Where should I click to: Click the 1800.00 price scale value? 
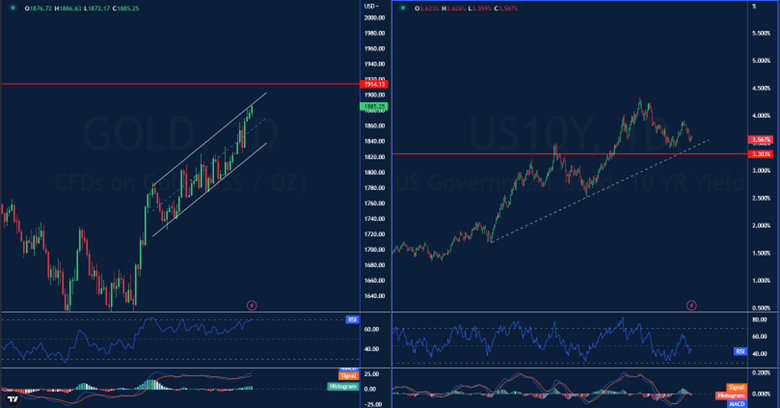375,173
